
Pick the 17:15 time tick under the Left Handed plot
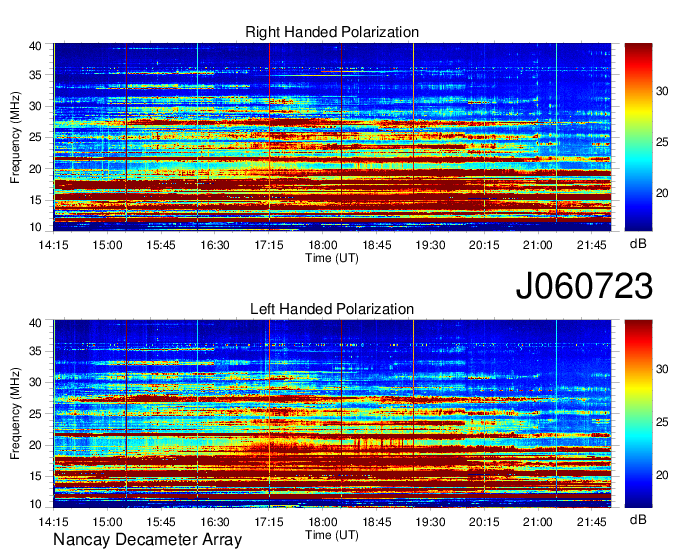(x=269, y=522)
